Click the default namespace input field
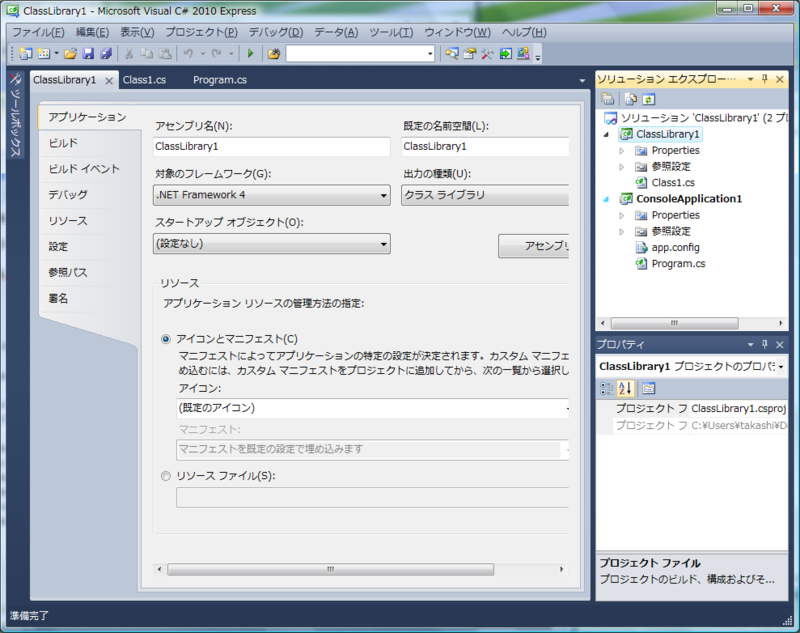 coord(485,146)
